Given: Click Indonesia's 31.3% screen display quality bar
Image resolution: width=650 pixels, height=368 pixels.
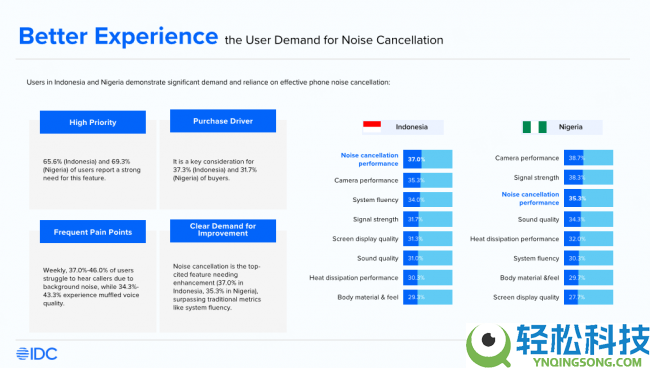Looking at the screenshot, I should (x=427, y=239).
